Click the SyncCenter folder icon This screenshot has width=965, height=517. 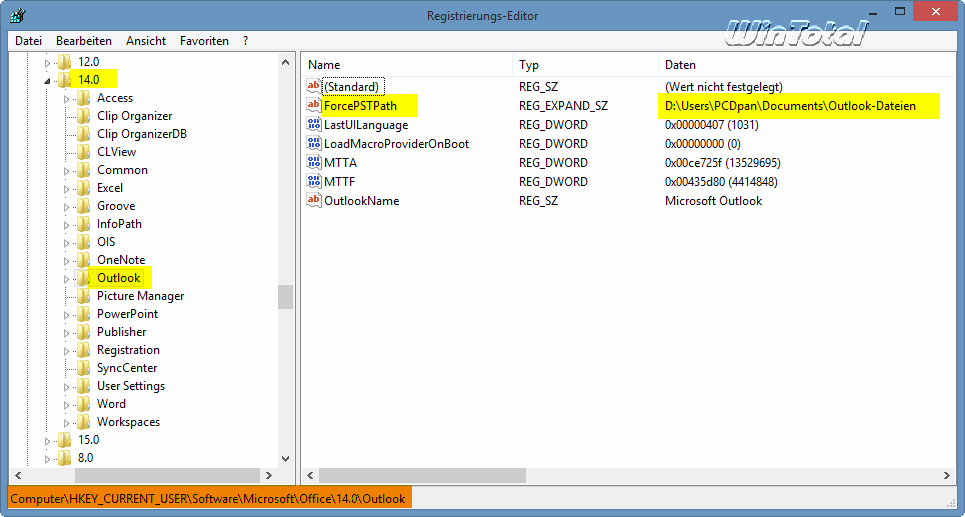pyautogui.click(x=83, y=367)
